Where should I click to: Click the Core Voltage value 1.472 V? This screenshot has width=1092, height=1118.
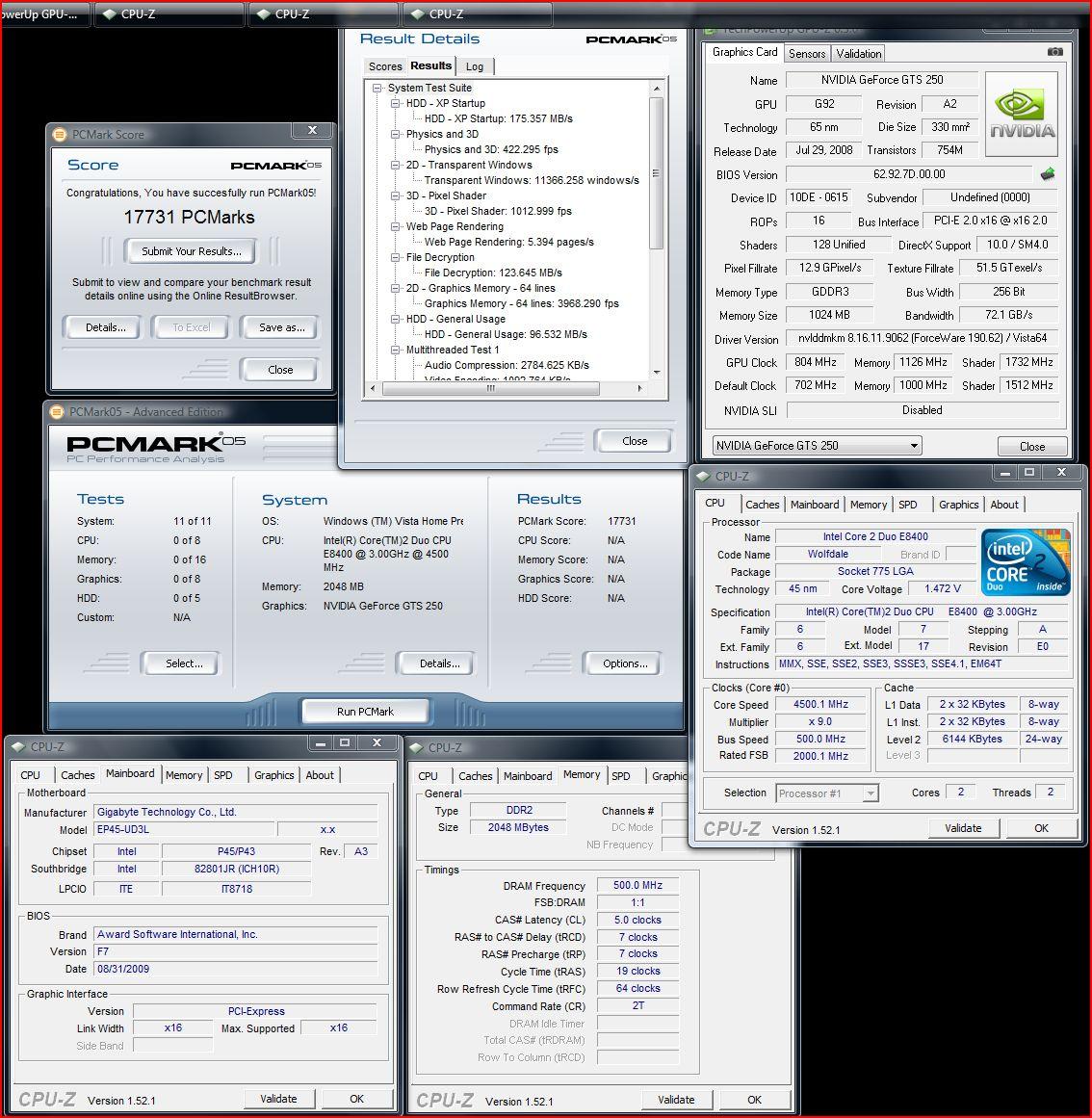943,588
